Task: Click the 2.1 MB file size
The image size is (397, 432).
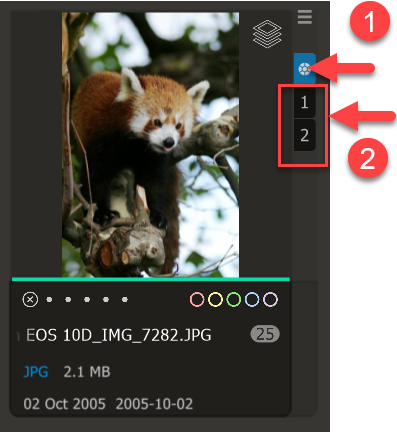Action: (x=87, y=372)
